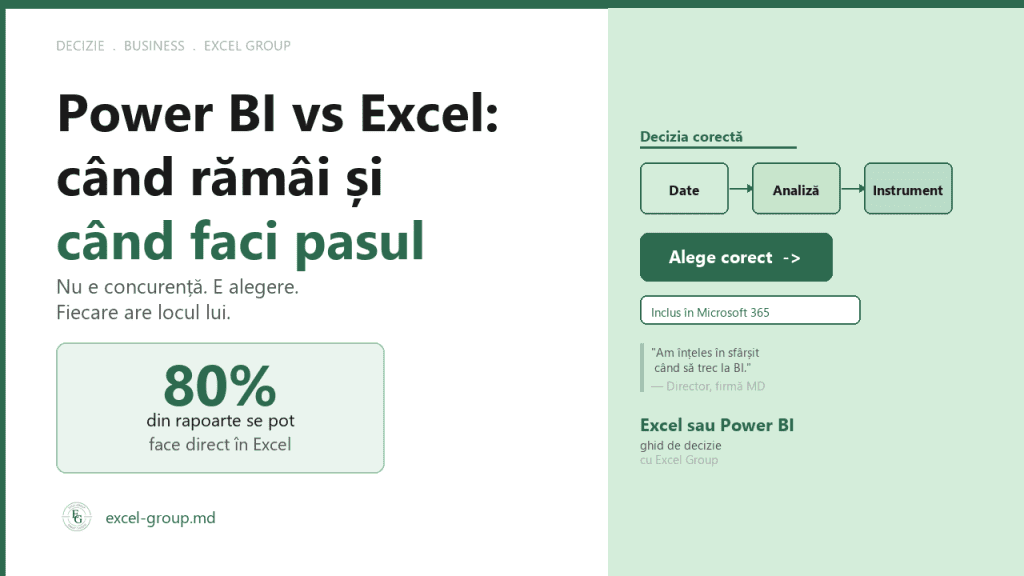Open the excel-group.md website link

[x=160, y=518]
